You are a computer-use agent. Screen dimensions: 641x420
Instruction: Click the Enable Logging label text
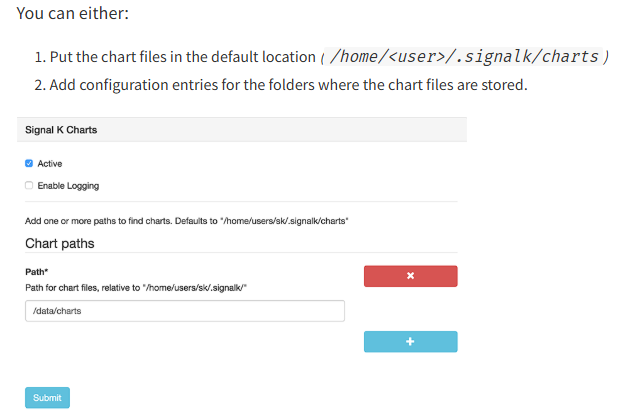point(68,185)
